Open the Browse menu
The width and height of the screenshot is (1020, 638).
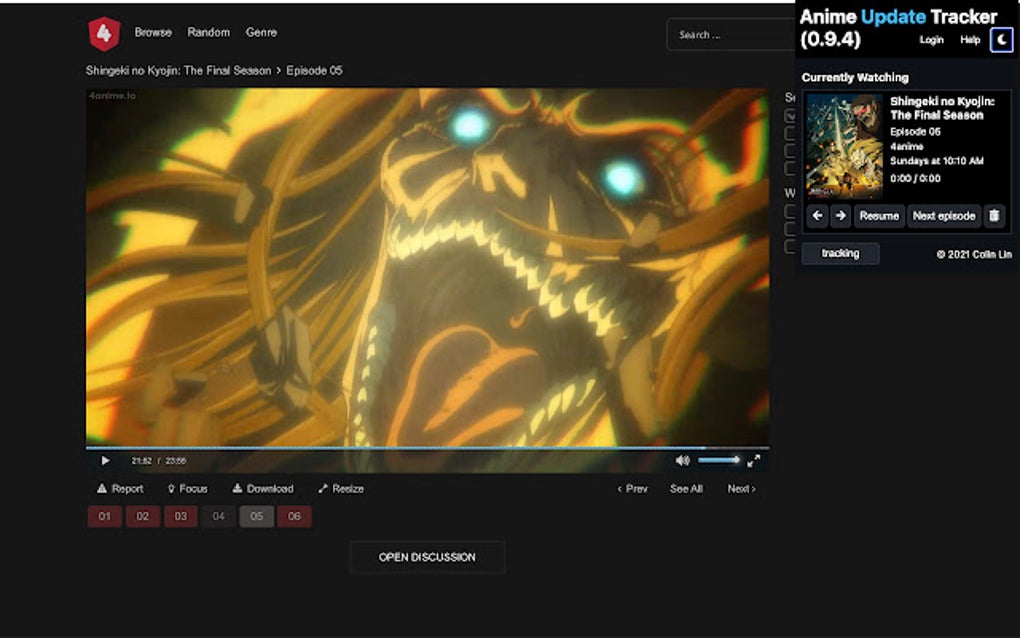(152, 32)
